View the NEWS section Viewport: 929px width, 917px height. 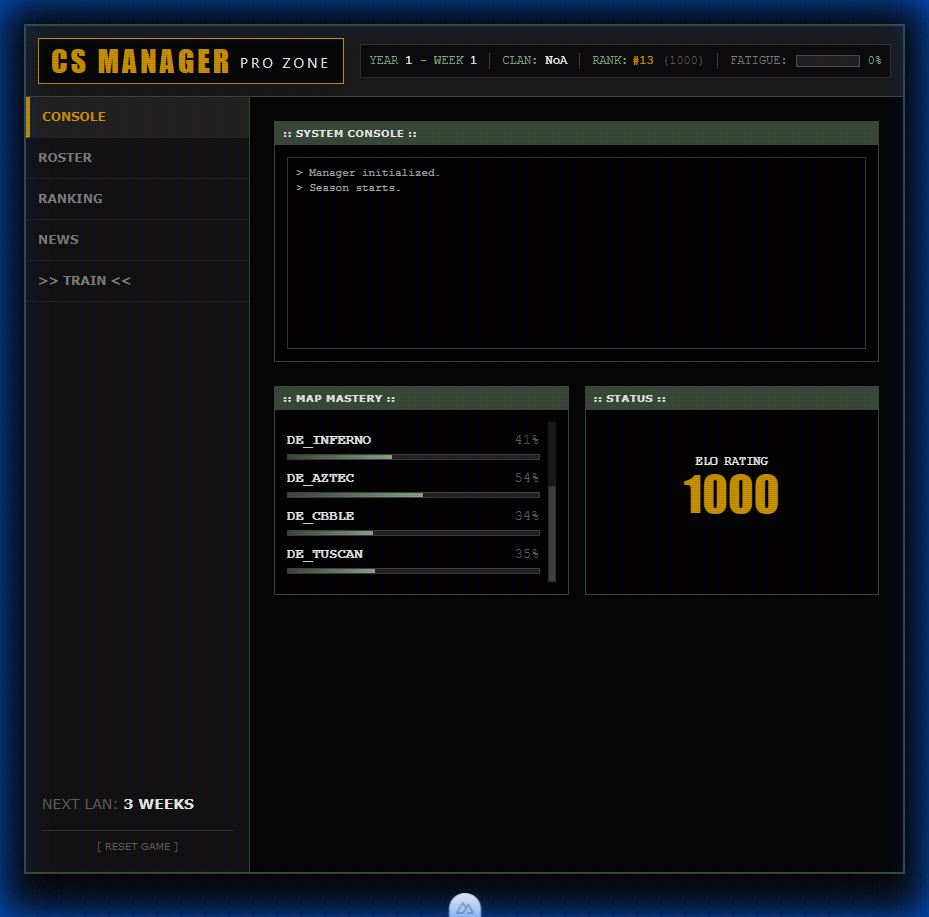point(58,239)
